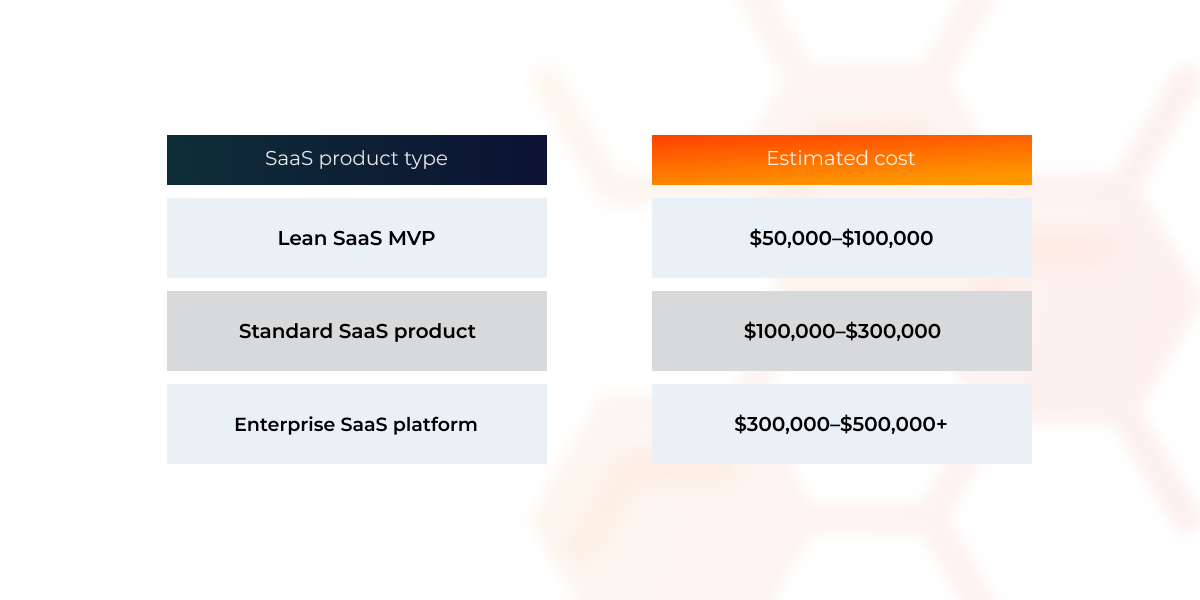Click the word "Lean" in the first row
The width and height of the screenshot is (1200, 600).
[x=299, y=238]
